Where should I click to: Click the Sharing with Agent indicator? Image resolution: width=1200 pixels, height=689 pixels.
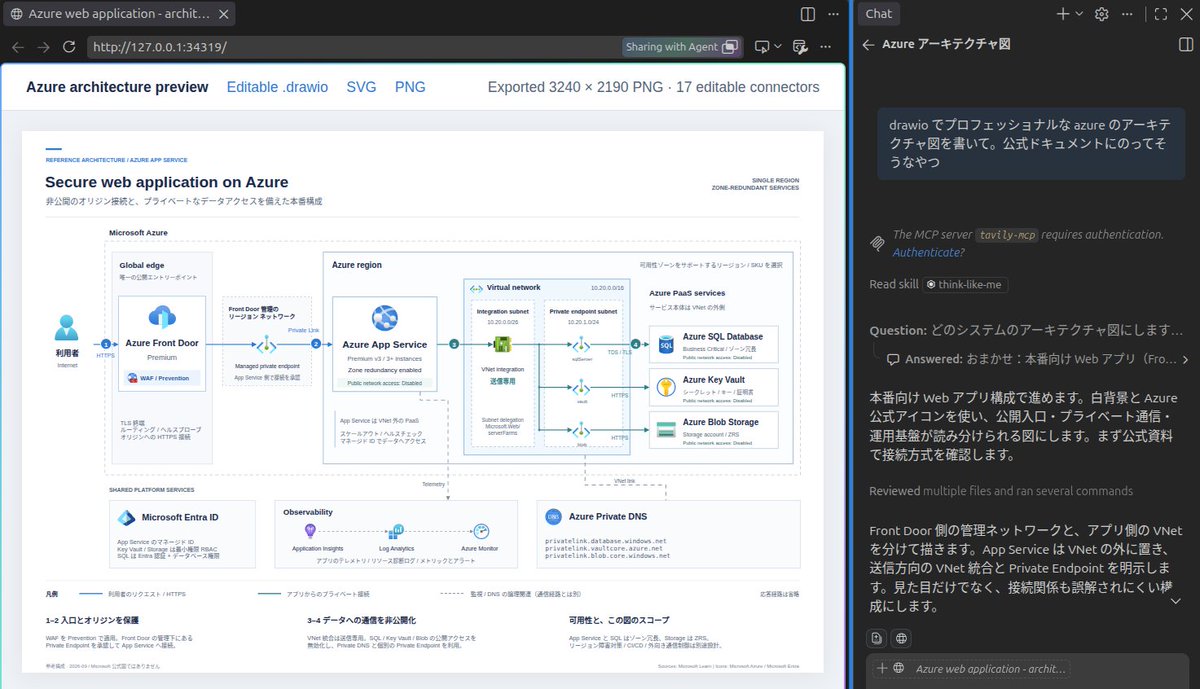point(681,47)
